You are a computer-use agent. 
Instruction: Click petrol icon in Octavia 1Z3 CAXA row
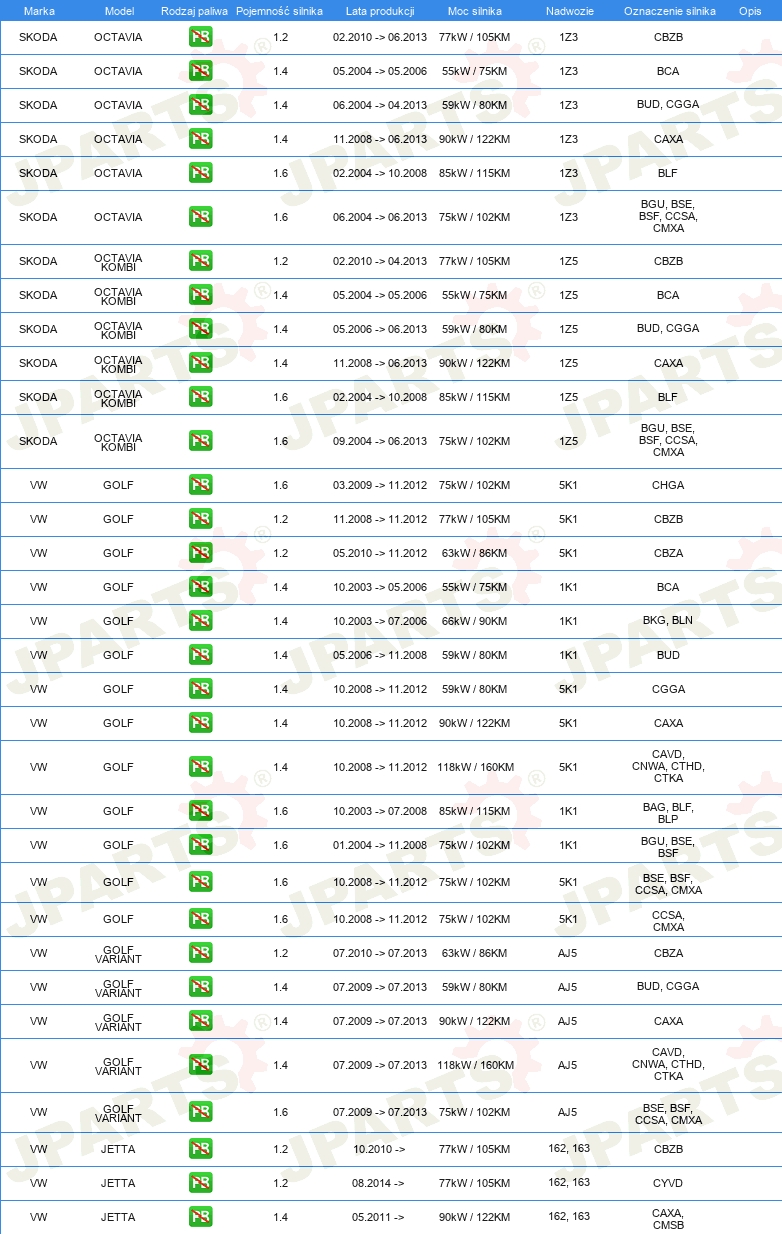(x=200, y=139)
